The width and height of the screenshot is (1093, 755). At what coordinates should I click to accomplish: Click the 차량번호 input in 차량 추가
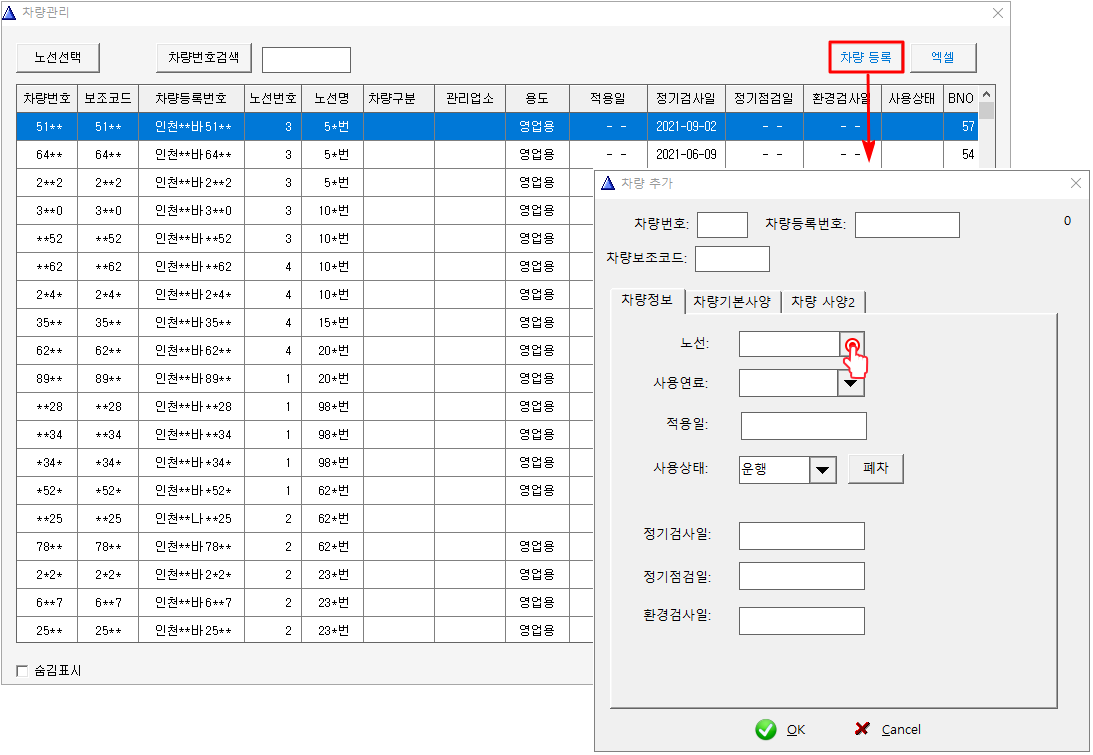(x=722, y=225)
